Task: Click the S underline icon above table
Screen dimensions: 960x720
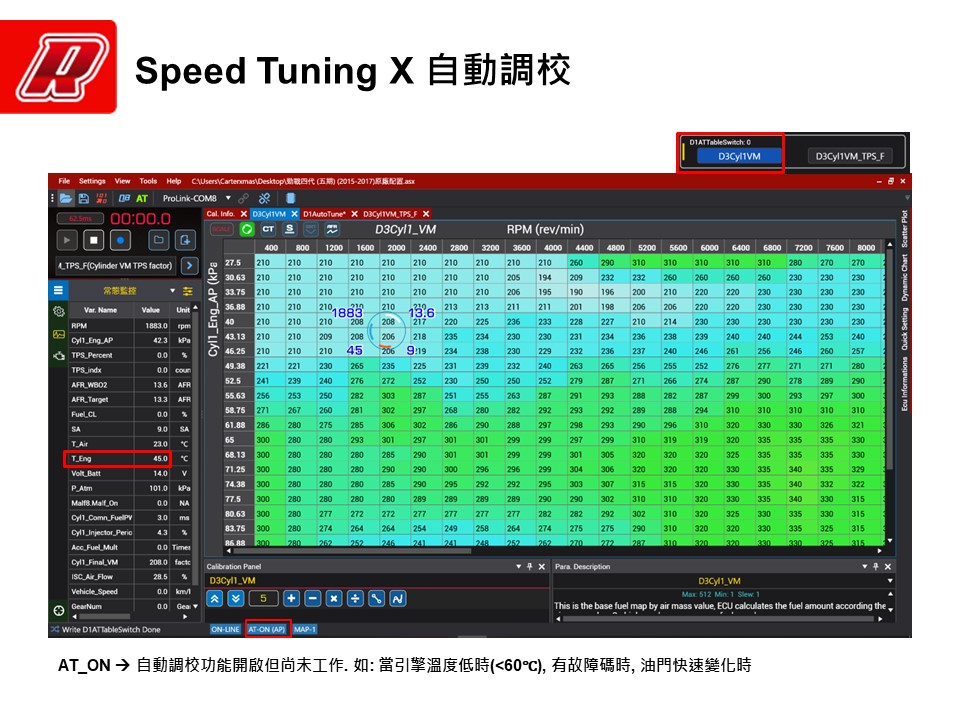Action: (290, 229)
